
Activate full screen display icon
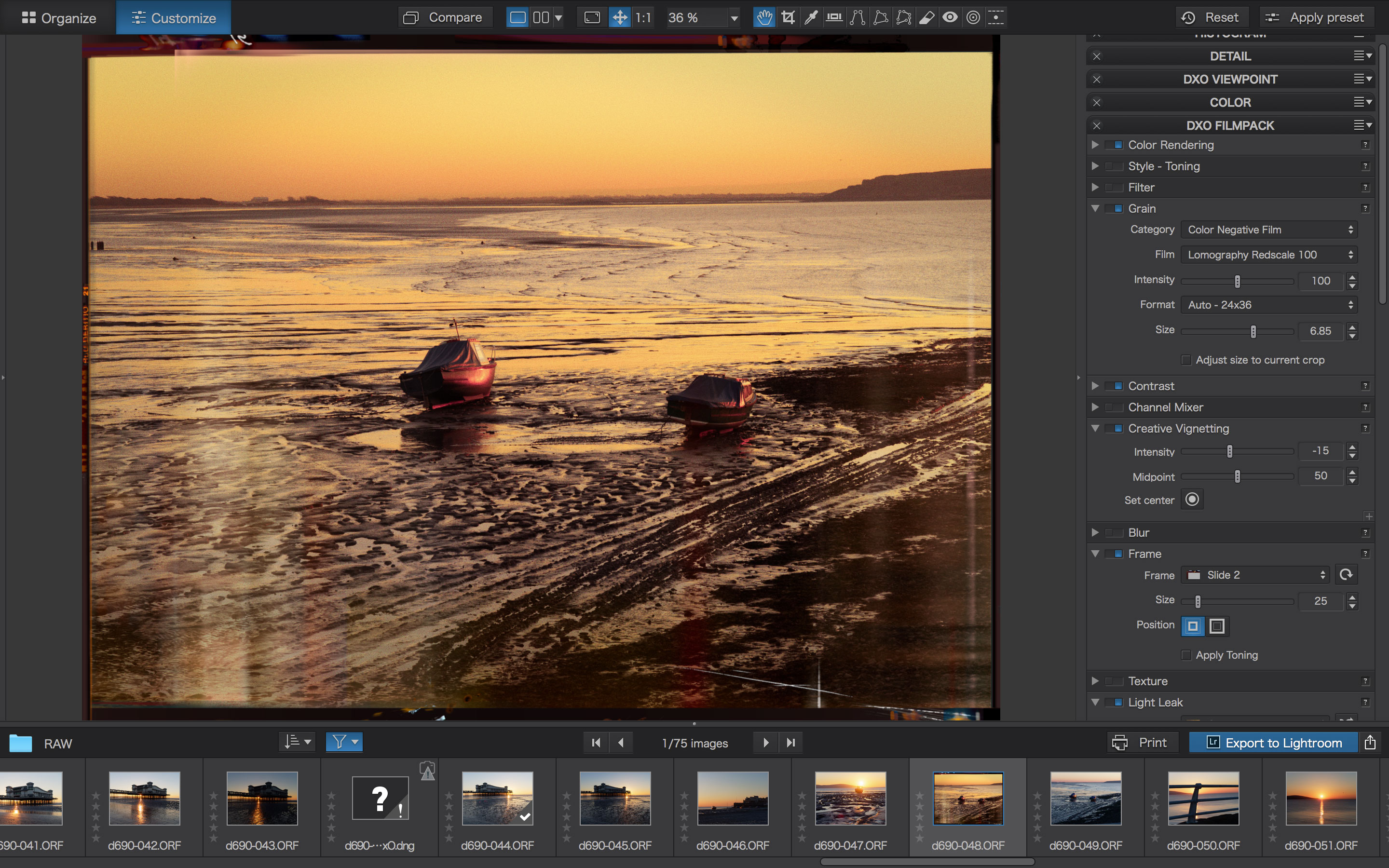click(x=592, y=18)
